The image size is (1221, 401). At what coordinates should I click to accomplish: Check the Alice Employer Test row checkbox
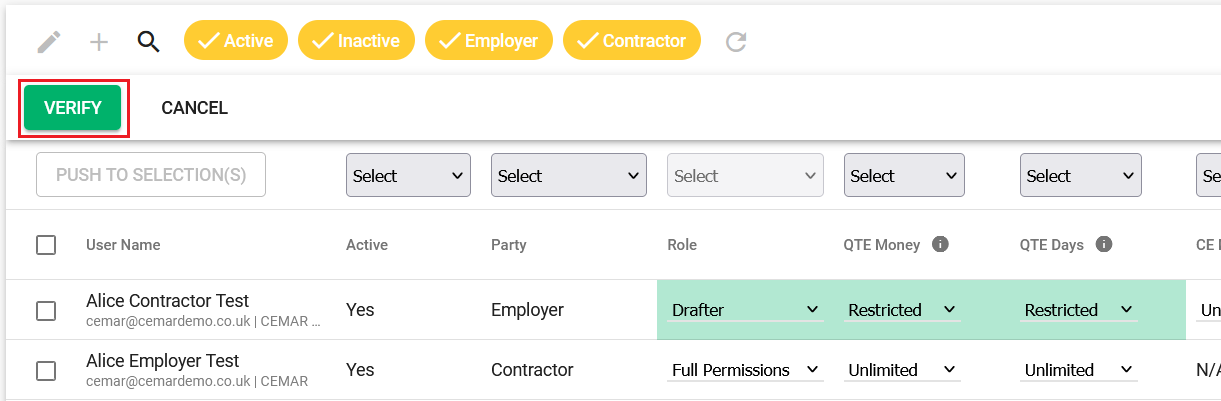(46, 370)
